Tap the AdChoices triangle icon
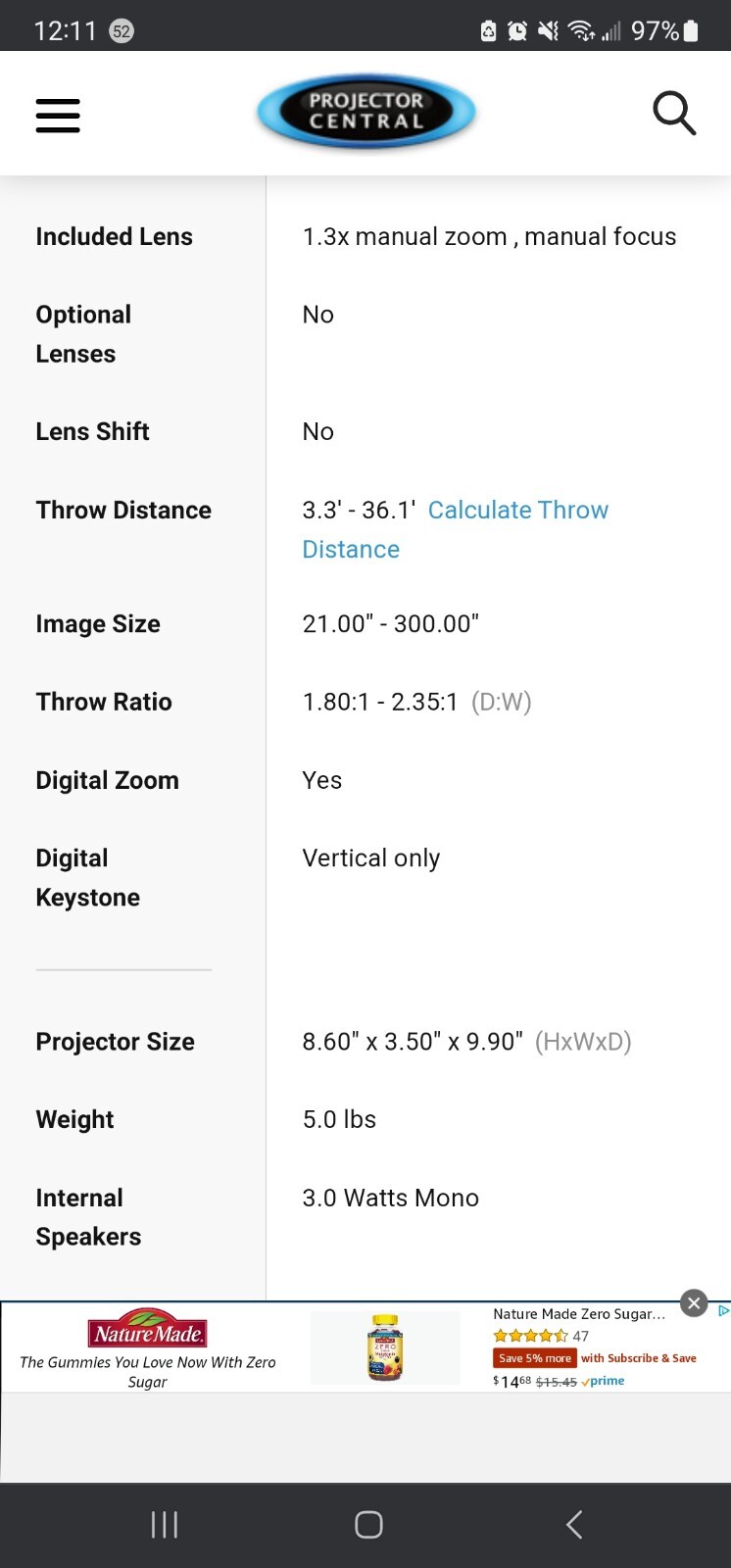This screenshot has height=1568, width=731. [x=723, y=1311]
